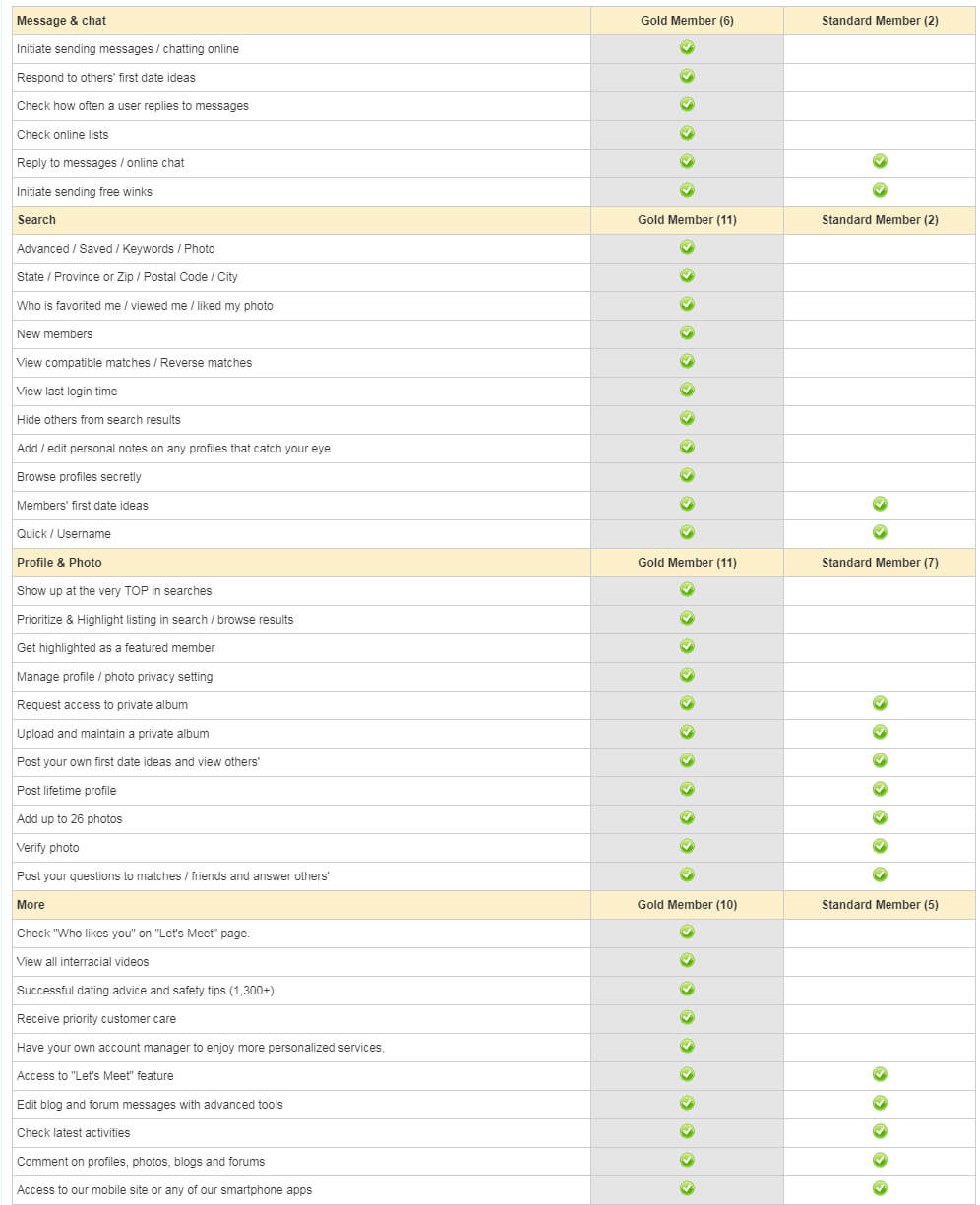Click Standard checkmark for 'Check latest activities'

coord(880,1131)
